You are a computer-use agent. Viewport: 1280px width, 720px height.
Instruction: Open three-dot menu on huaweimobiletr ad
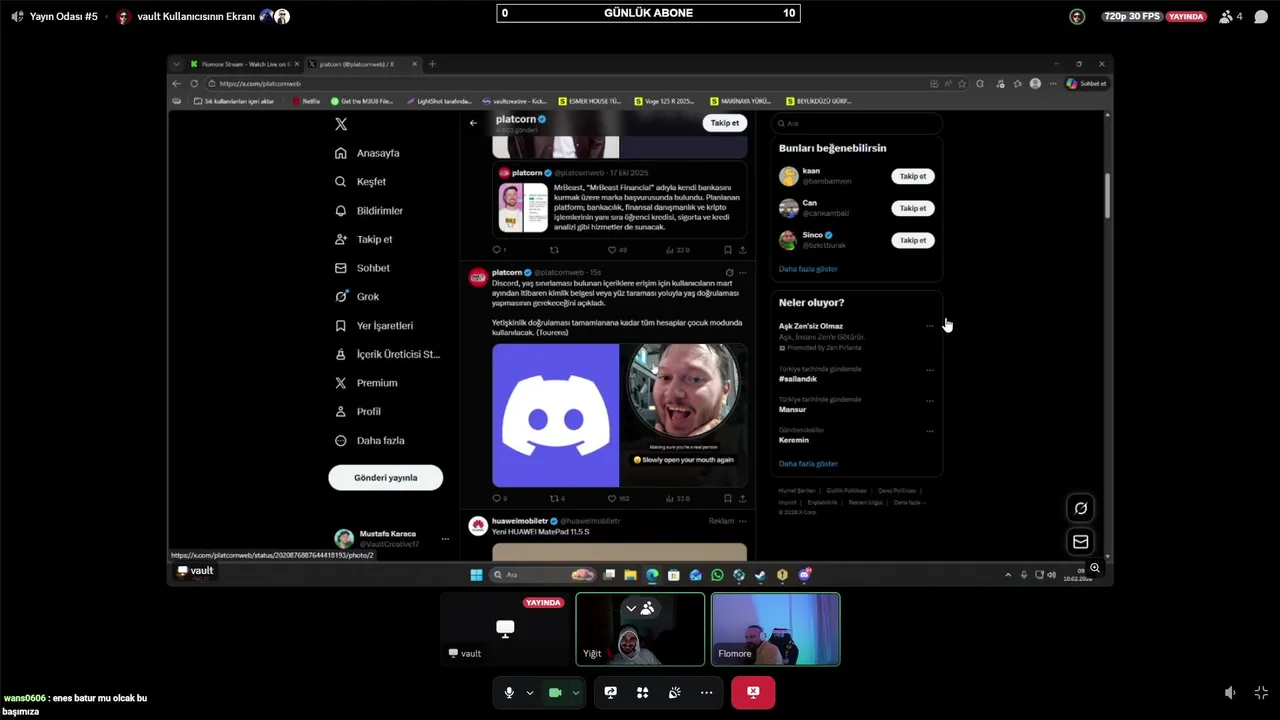pyautogui.click(x=742, y=521)
